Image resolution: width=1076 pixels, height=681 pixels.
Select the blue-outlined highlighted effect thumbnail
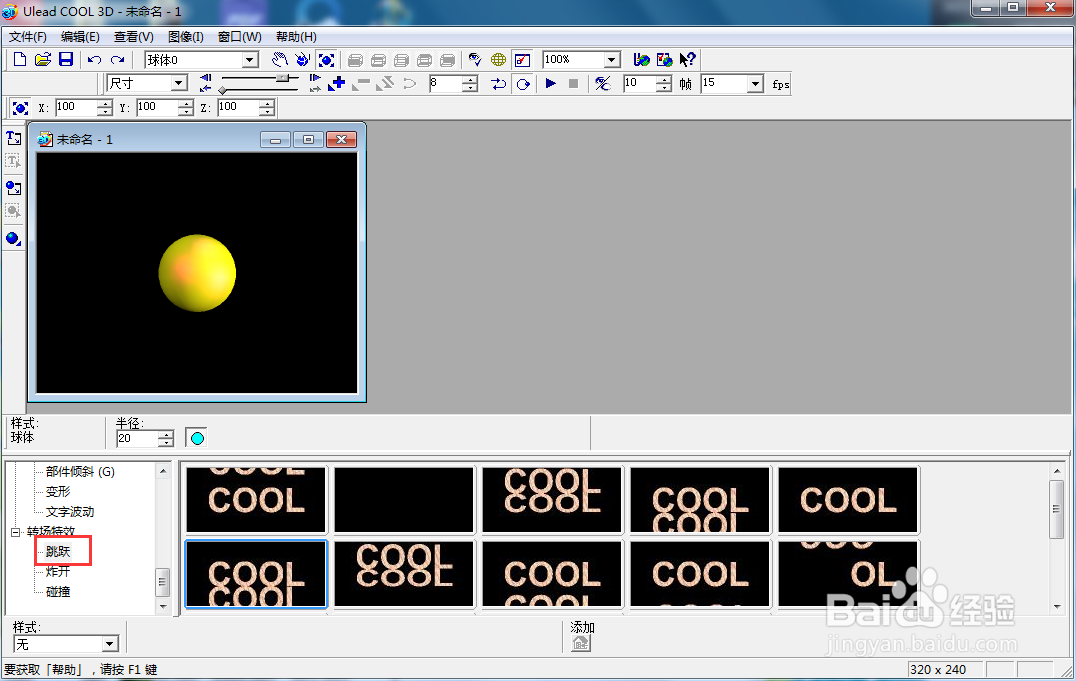[256, 574]
